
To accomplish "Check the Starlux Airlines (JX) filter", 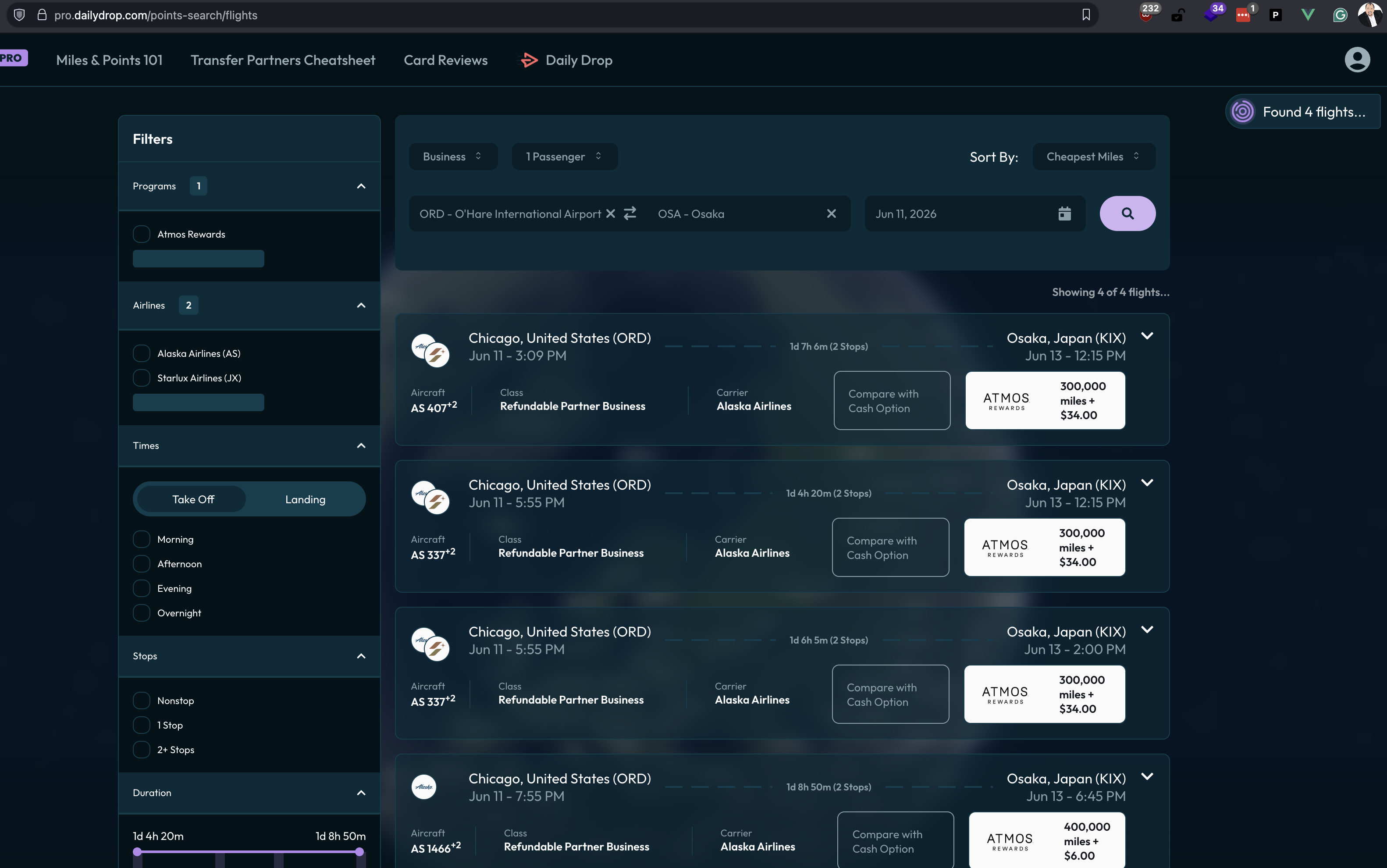I will coord(141,378).
